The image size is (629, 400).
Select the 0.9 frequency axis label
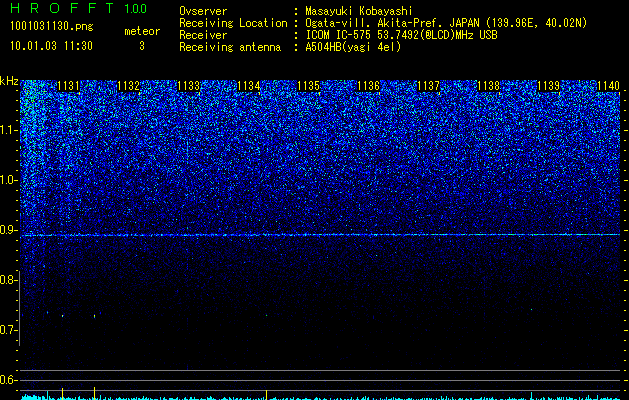(x=7, y=230)
